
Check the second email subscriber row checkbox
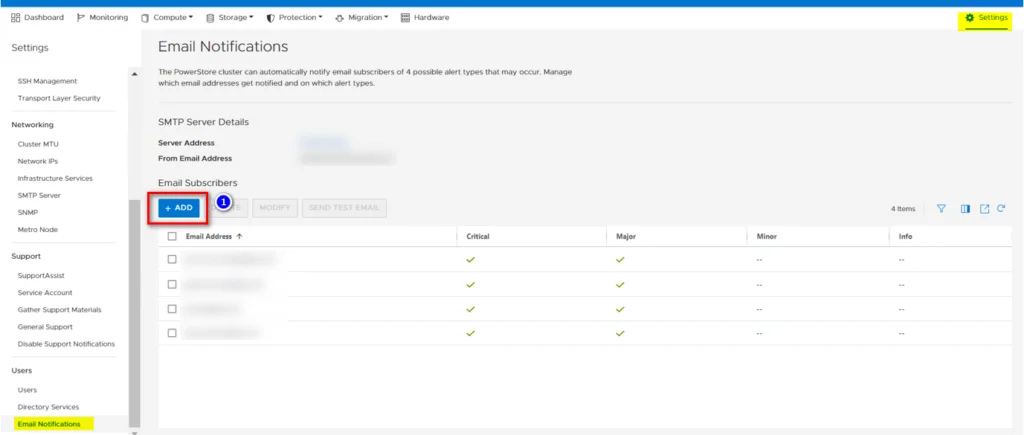[172, 284]
